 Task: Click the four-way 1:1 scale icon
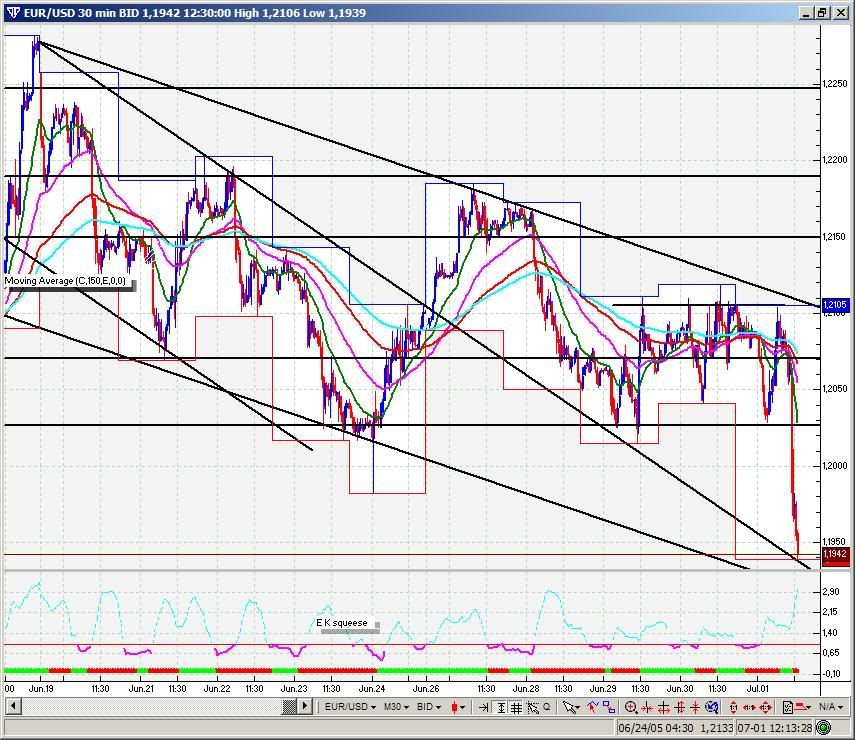coord(765,708)
